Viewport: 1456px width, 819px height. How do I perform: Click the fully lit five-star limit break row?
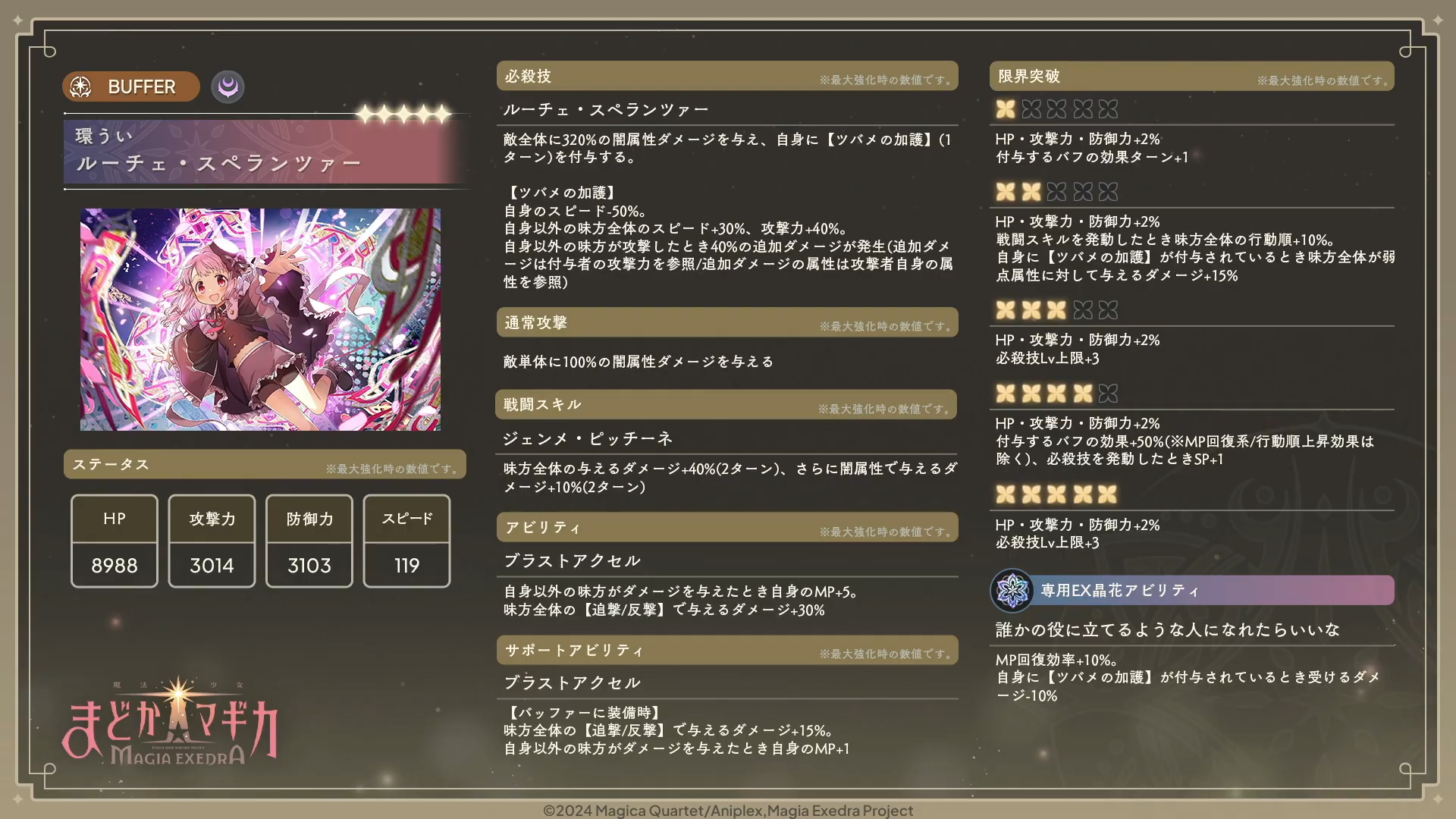[1056, 494]
